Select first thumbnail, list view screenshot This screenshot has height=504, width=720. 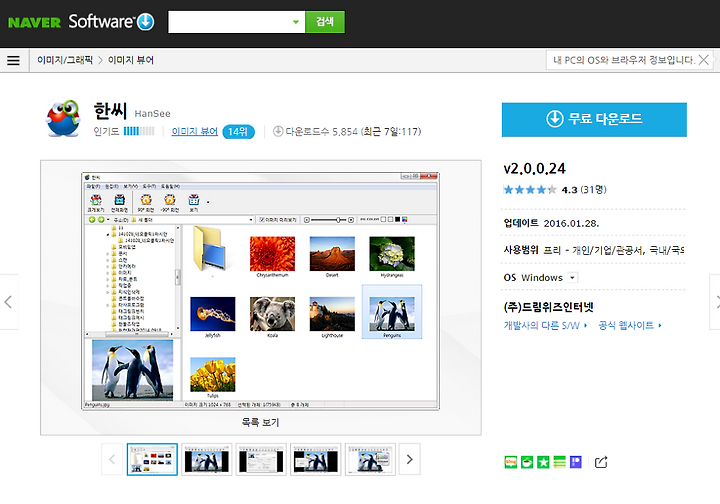[x=152, y=459]
